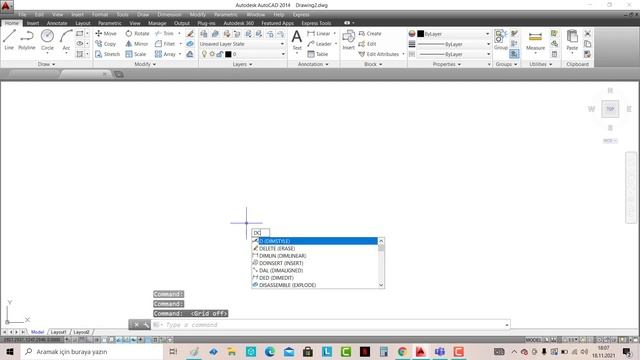The width and height of the screenshot is (640, 360).
Task: Click the Linear dimension tool
Action: pos(319,33)
